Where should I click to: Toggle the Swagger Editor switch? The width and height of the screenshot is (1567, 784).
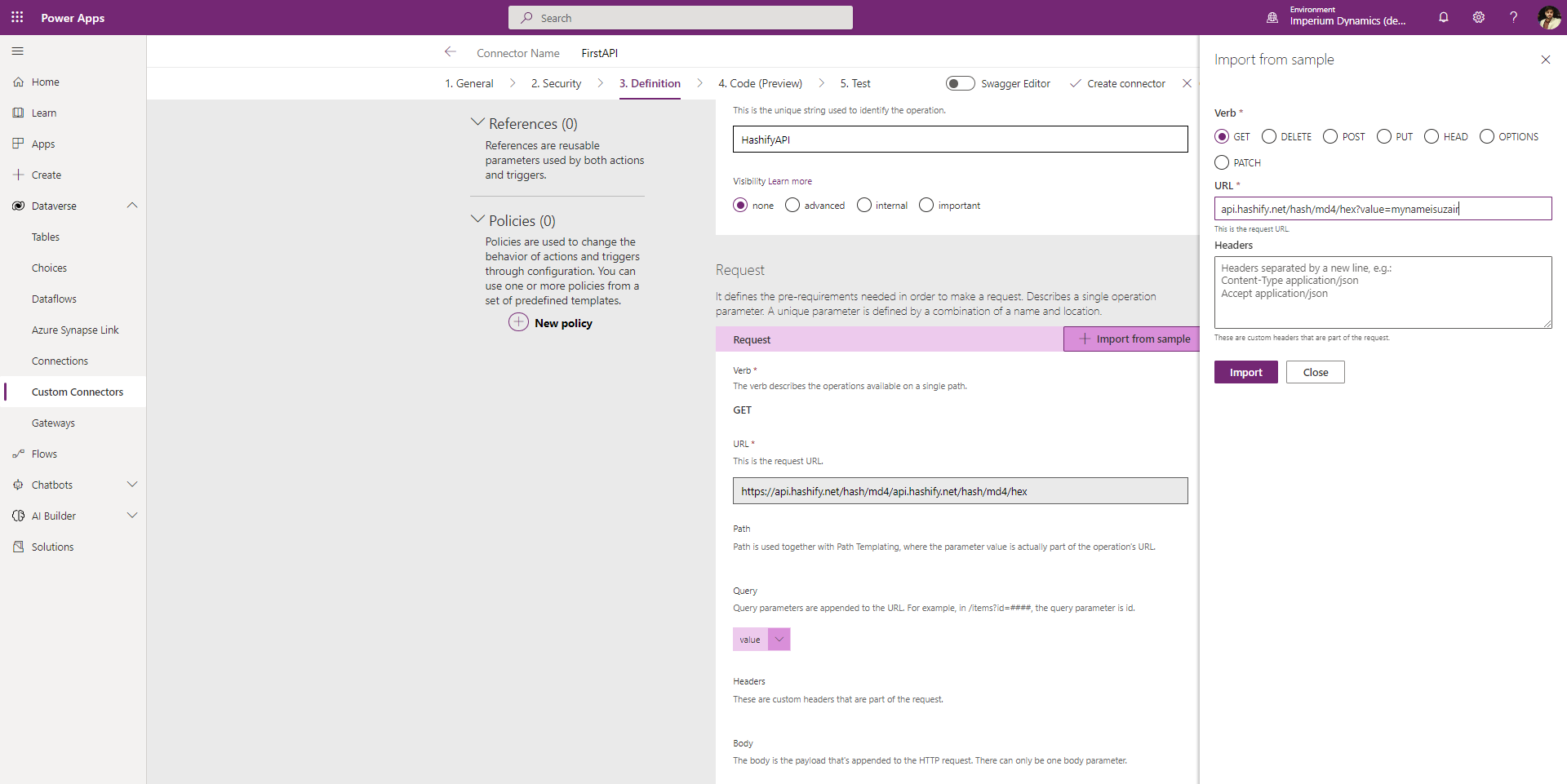click(960, 83)
